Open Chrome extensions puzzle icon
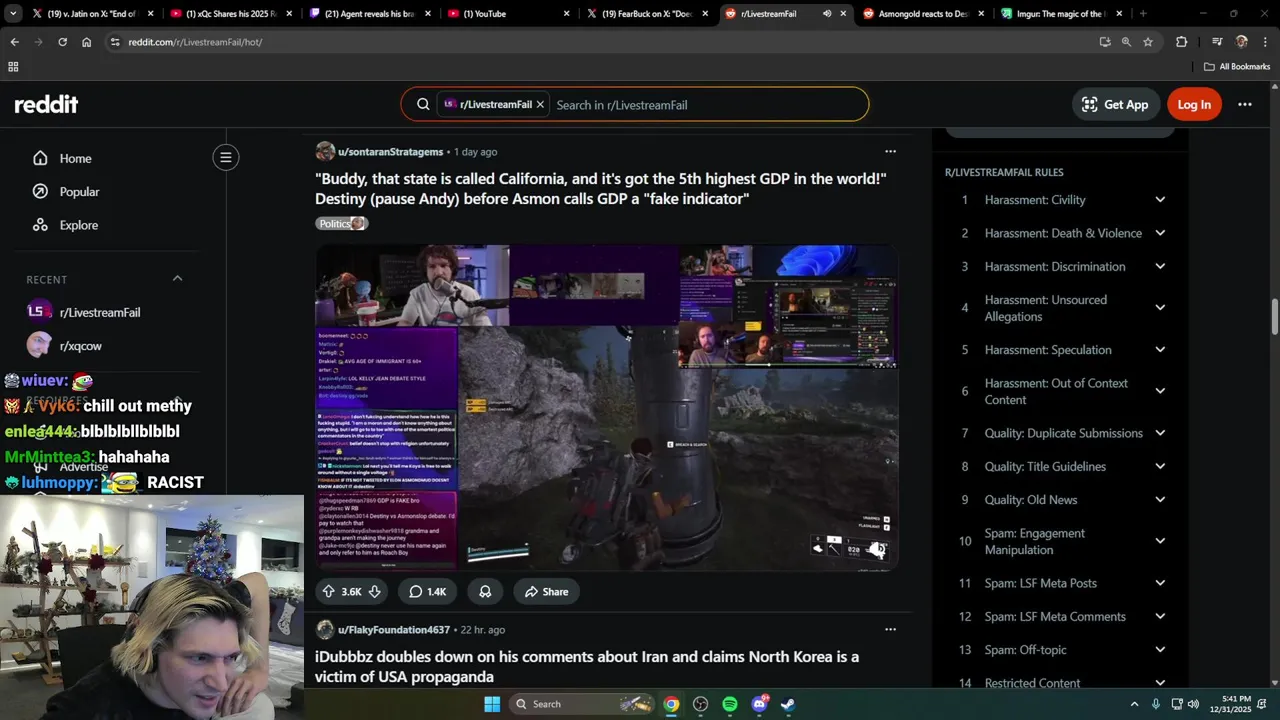This screenshot has height=720, width=1280. (x=1182, y=42)
